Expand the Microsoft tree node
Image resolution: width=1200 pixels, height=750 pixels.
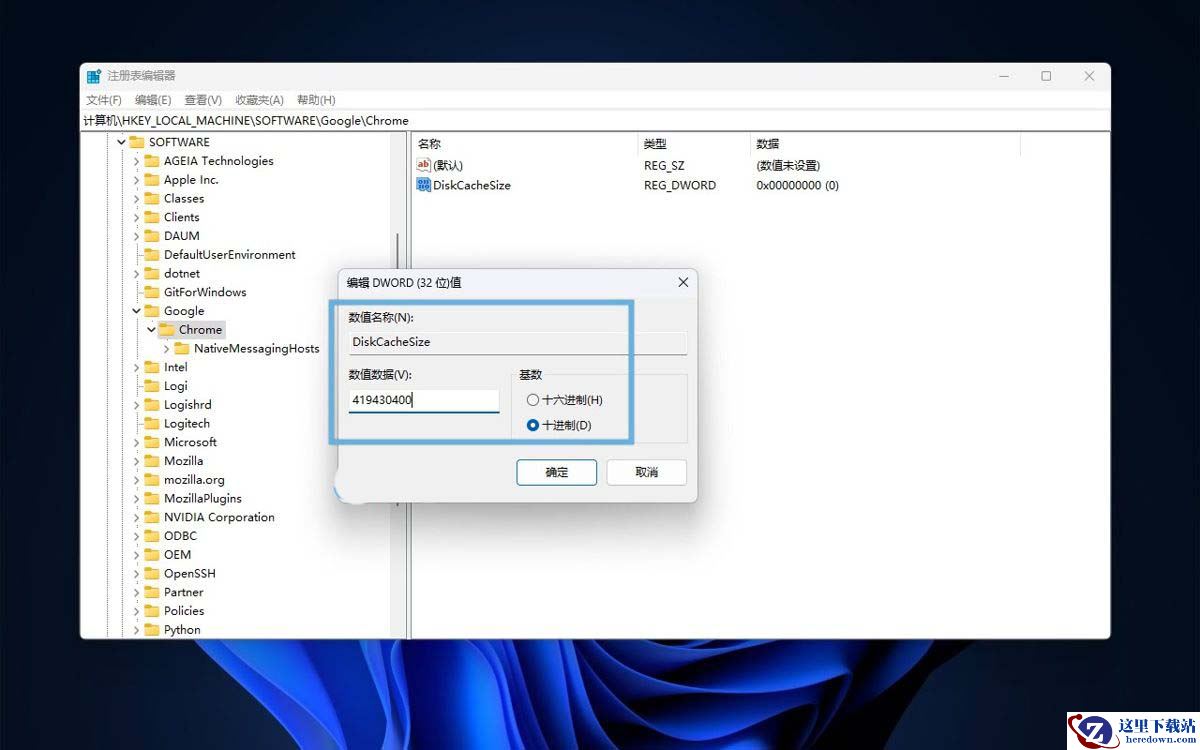point(137,442)
